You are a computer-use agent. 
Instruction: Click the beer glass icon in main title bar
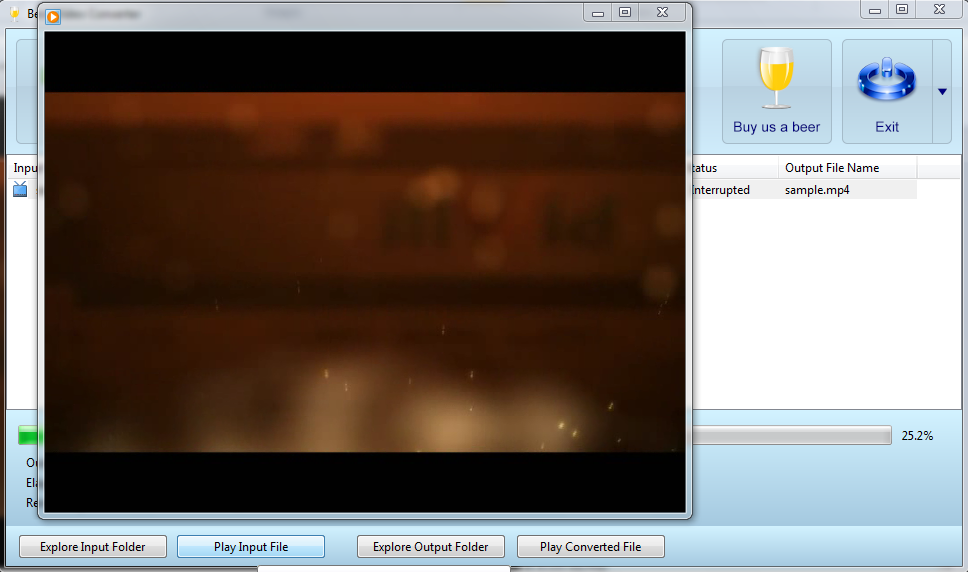pyautogui.click(x=15, y=13)
